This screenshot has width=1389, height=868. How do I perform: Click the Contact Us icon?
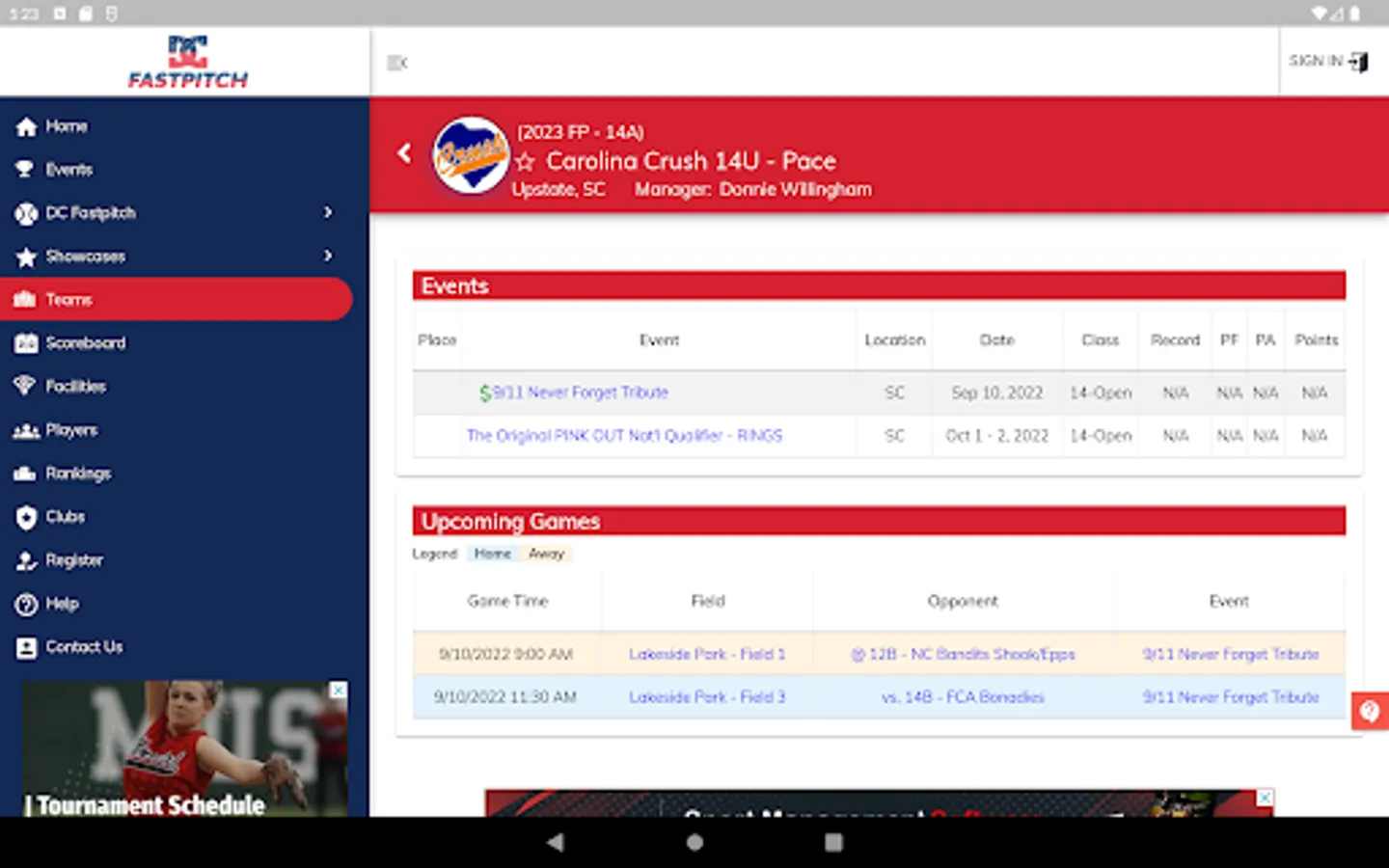[26, 648]
